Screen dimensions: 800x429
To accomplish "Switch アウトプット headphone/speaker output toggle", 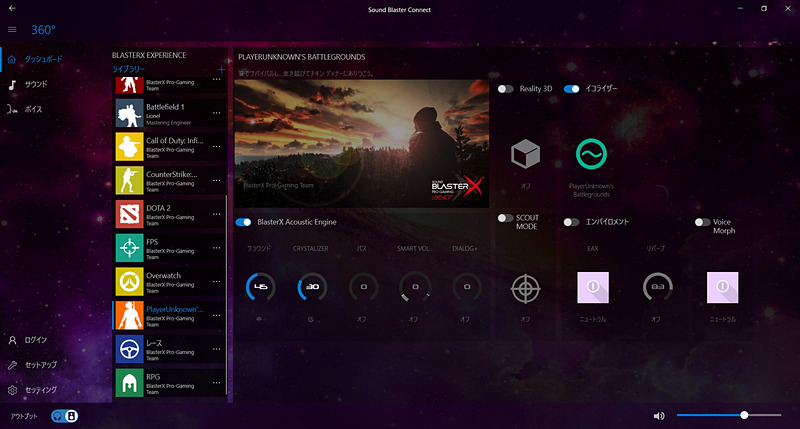I will pos(65,416).
